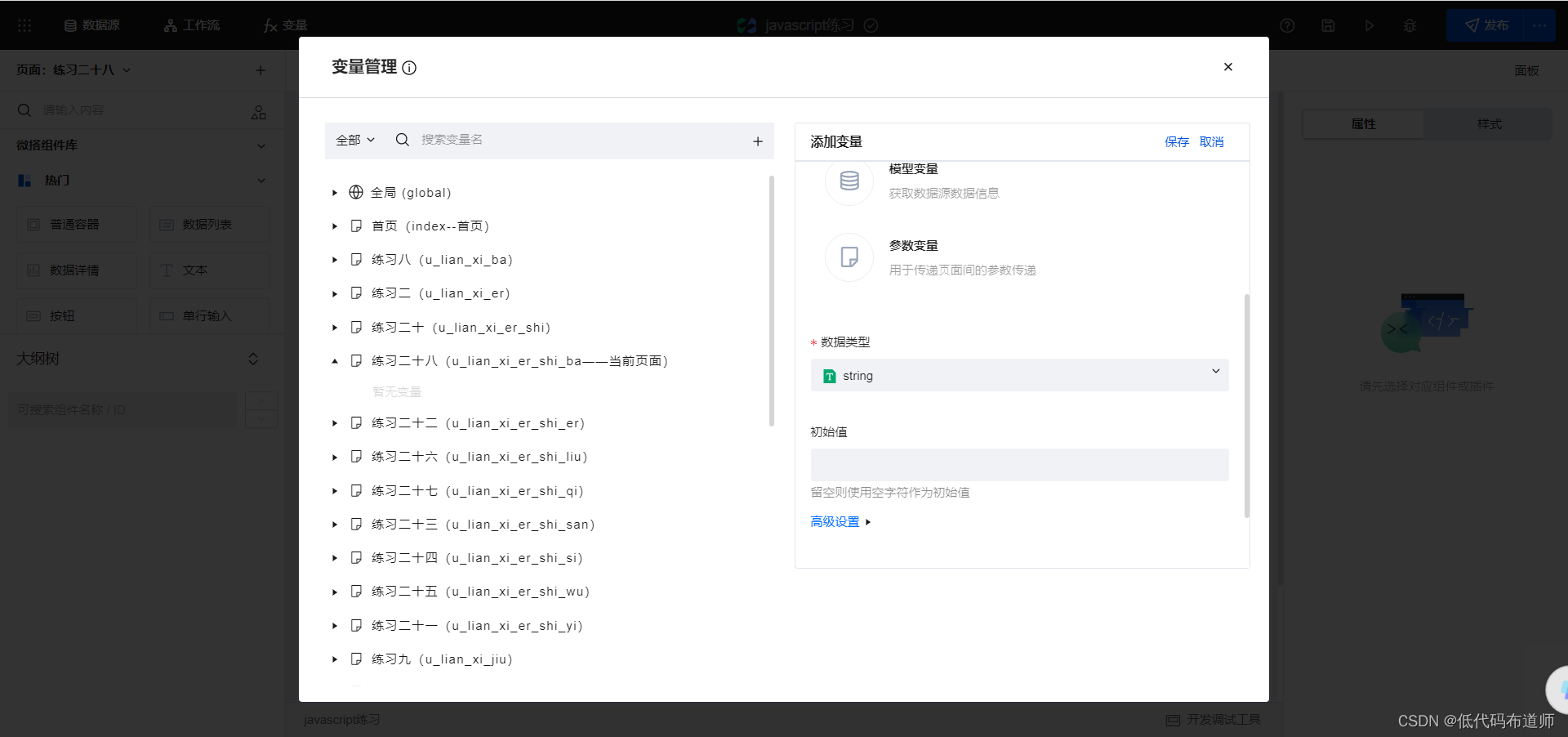Image resolution: width=1568 pixels, height=737 pixels.
Task: Collapse the 微搭组件库 section
Action: click(x=261, y=145)
